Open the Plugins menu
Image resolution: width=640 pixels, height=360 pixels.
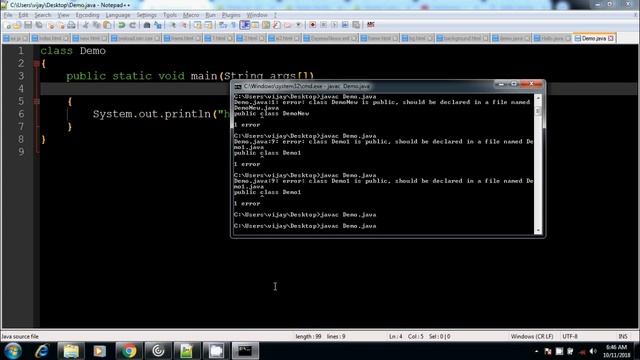(x=231, y=15)
